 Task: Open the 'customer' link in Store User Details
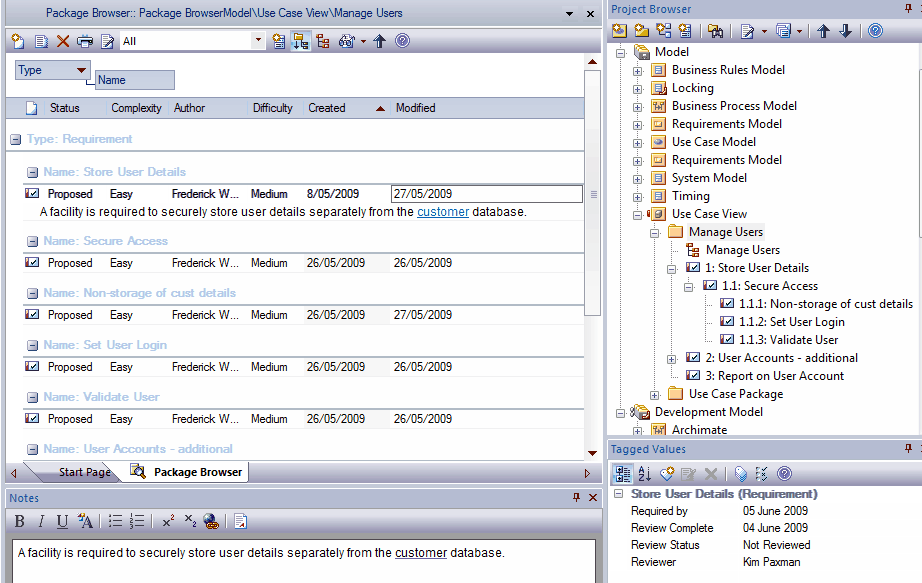(x=443, y=212)
